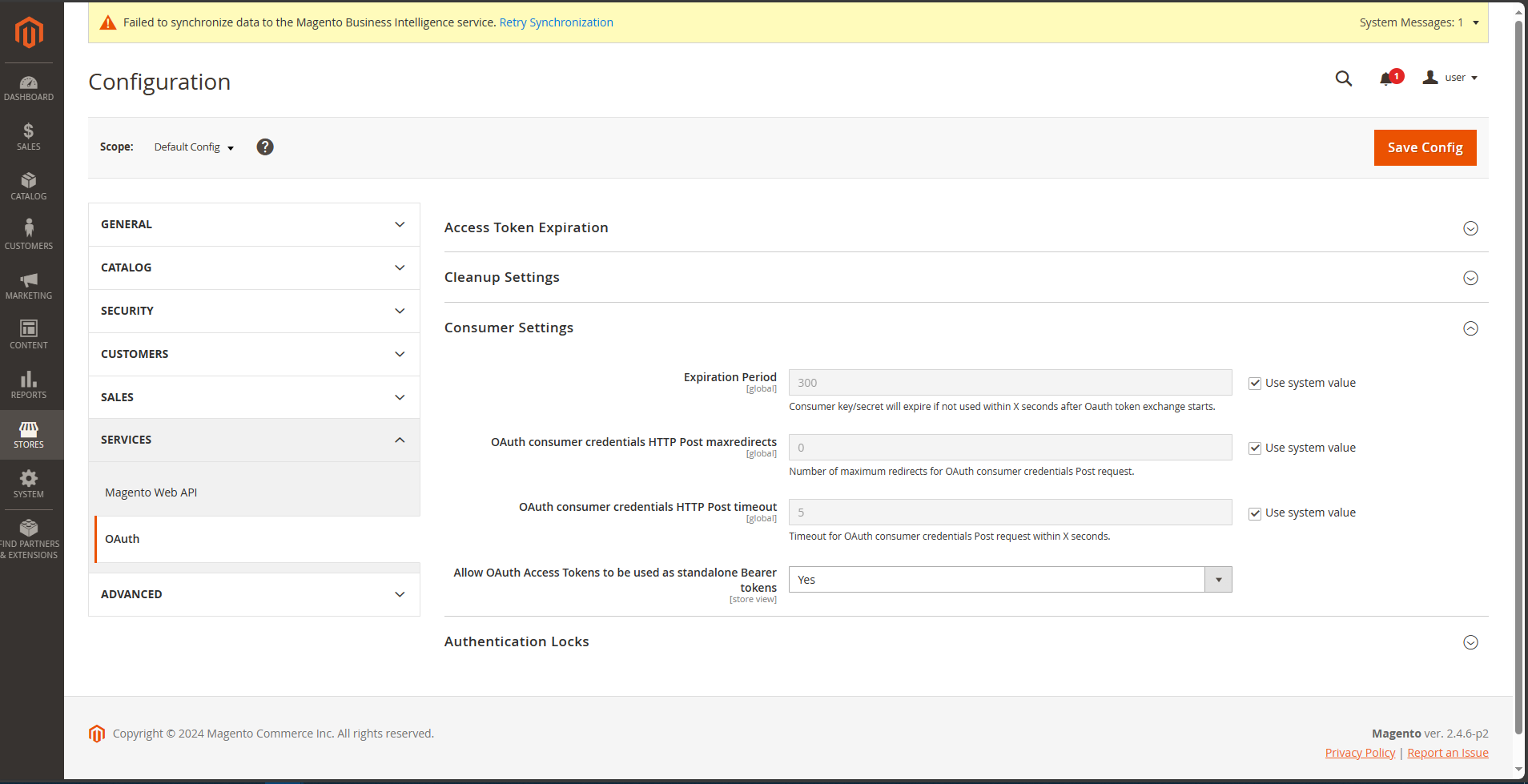
Task: Expand the Security config tab
Action: tap(254, 311)
